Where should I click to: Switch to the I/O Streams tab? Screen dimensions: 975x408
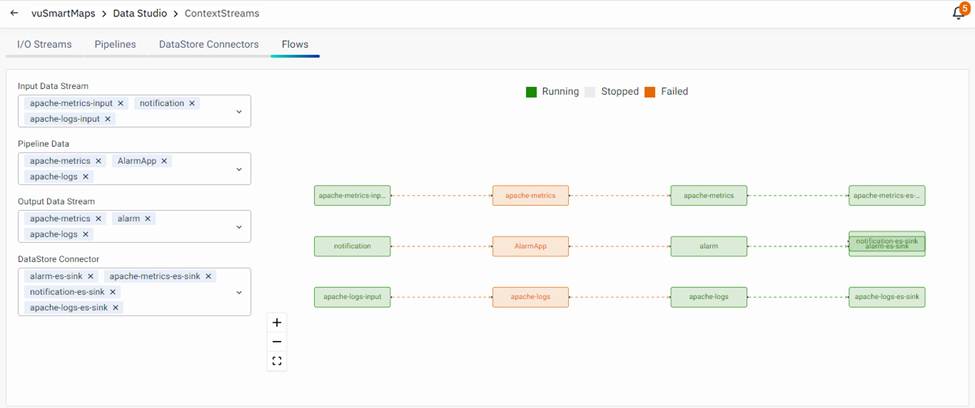46,45
